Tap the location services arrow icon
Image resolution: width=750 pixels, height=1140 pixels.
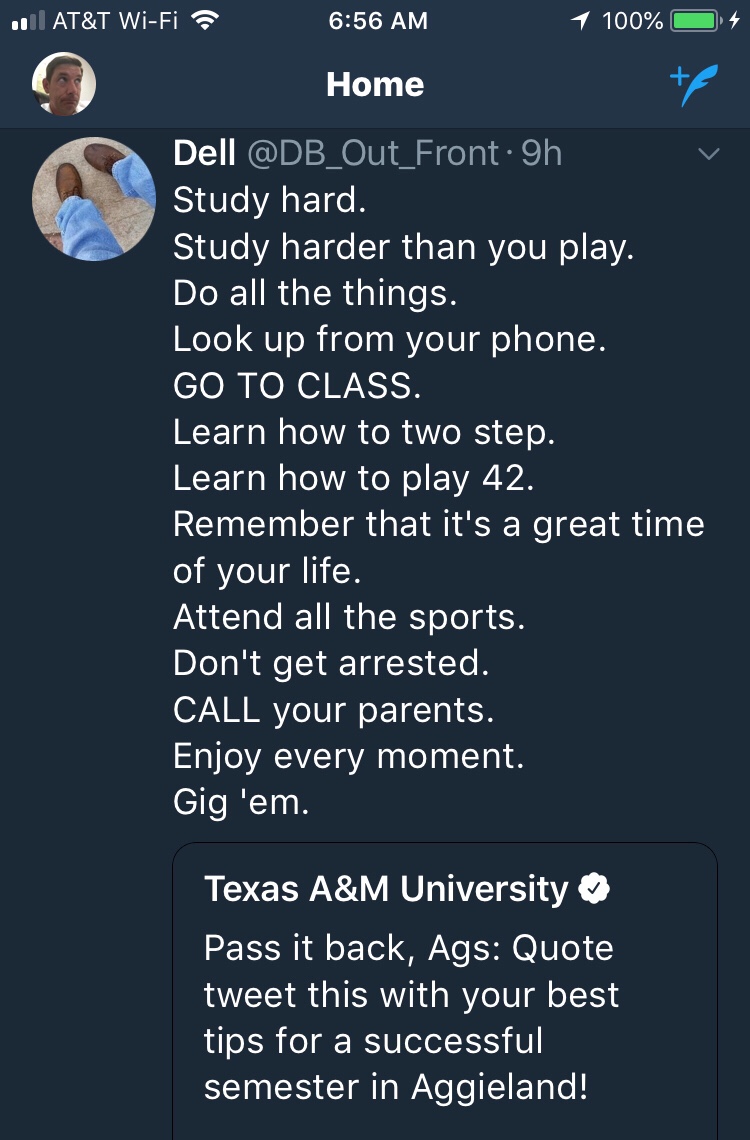pos(580,20)
